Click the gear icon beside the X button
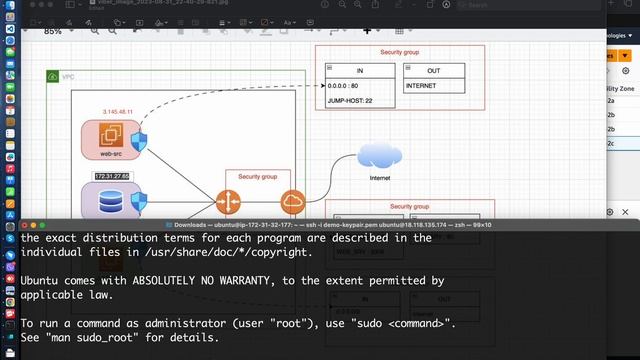 tap(610, 212)
